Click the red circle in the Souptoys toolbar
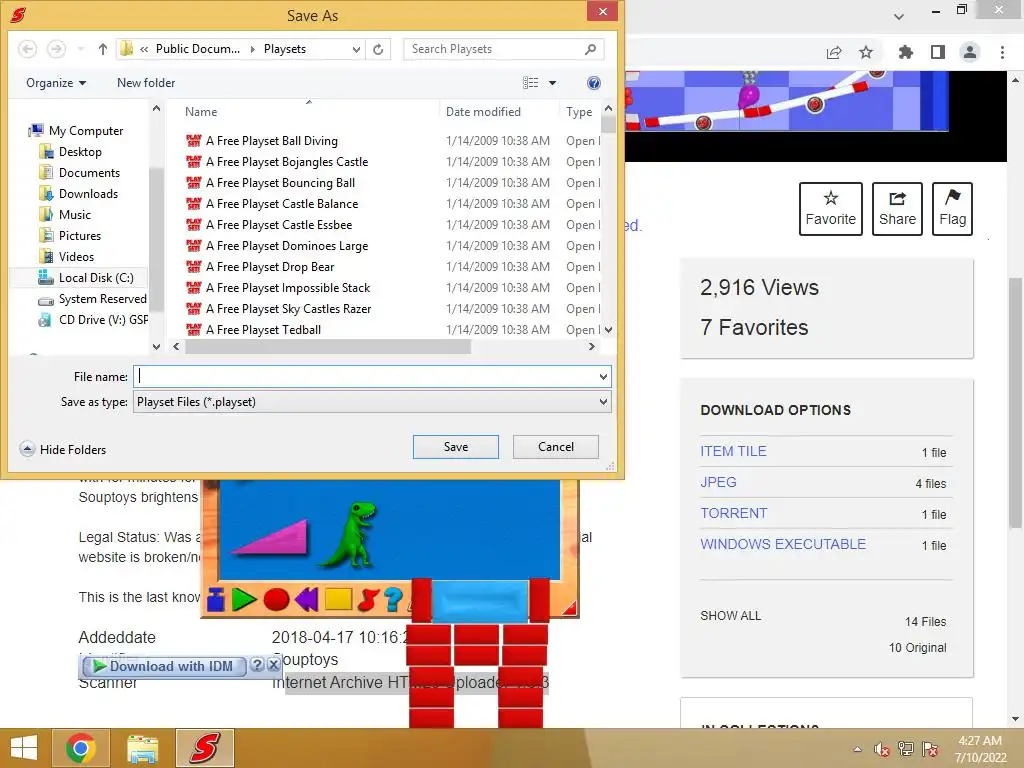The height and width of the screenshot is (768, 1024). [276, 599]
